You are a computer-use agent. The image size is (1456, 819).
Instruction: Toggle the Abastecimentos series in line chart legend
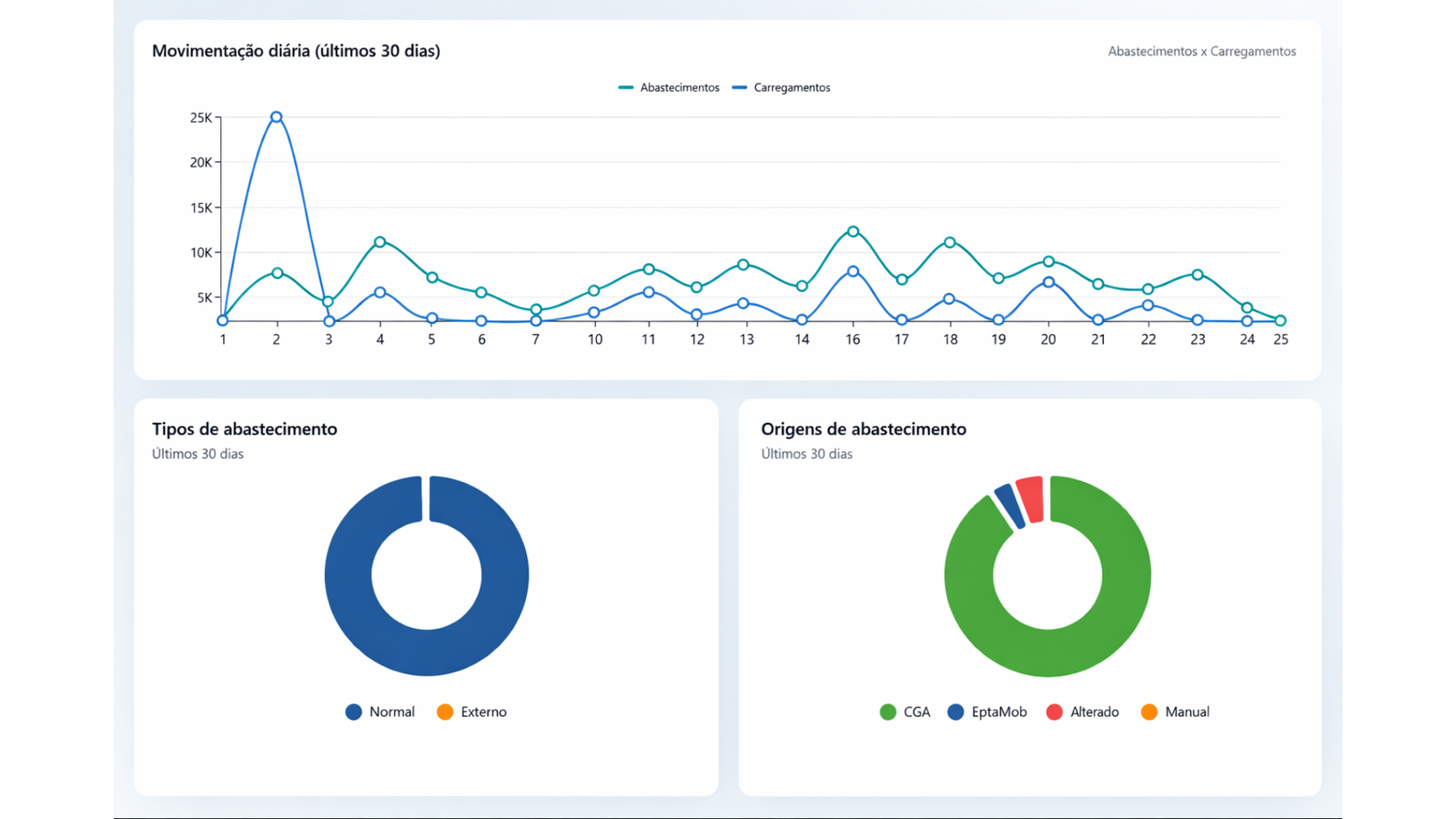669,87
